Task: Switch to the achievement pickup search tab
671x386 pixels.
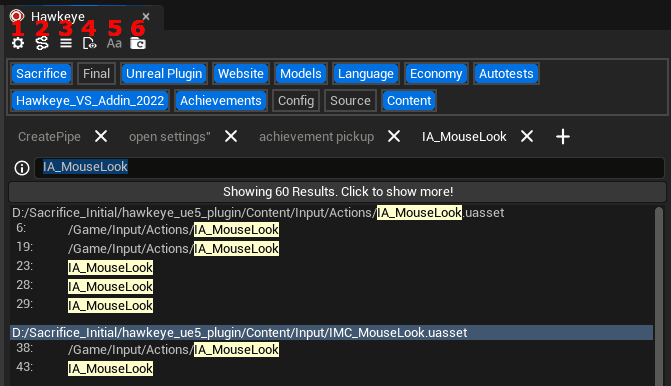Action: 316,137
